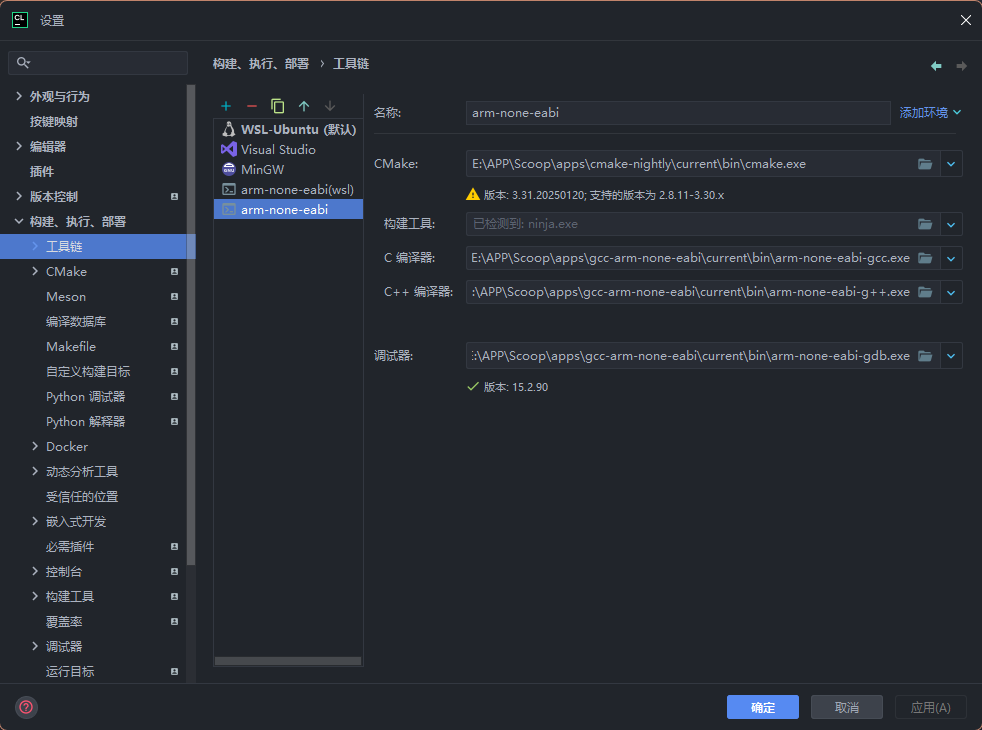Browse for build tool folder icon
Image resolution: width=982 pixels, height=730 pixels.
pyautogui.click(x=925, y=224)
